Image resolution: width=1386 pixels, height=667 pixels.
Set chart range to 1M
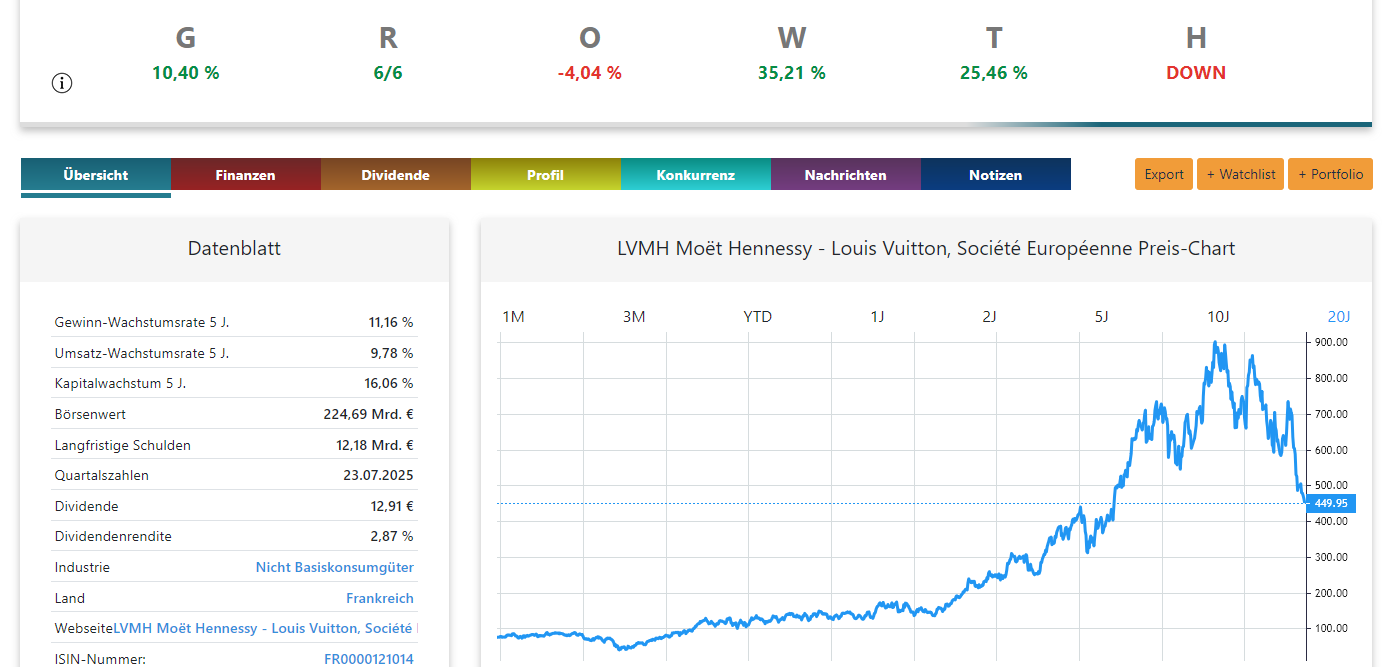[x=513, y=317]
